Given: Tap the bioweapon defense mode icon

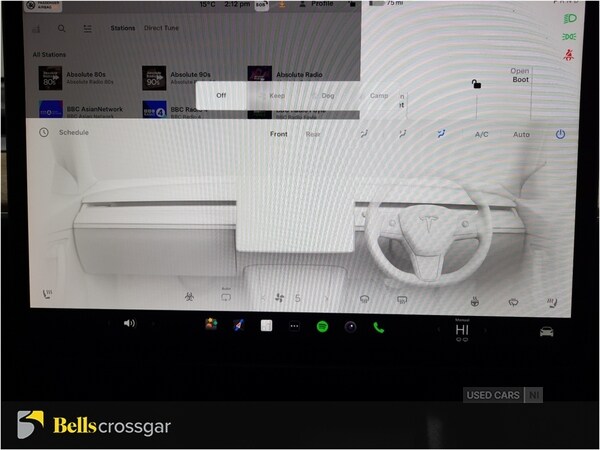Looking at the screenshot, I should click(x=189, y=297).
